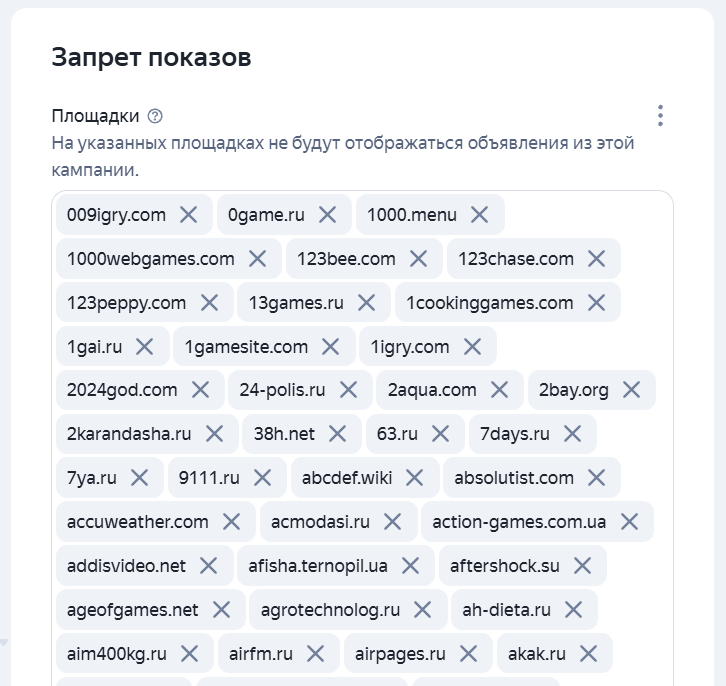Delete aftershock.su tag
The height and width of the screenshot is (686, 726).
click(x=582, y=566)
